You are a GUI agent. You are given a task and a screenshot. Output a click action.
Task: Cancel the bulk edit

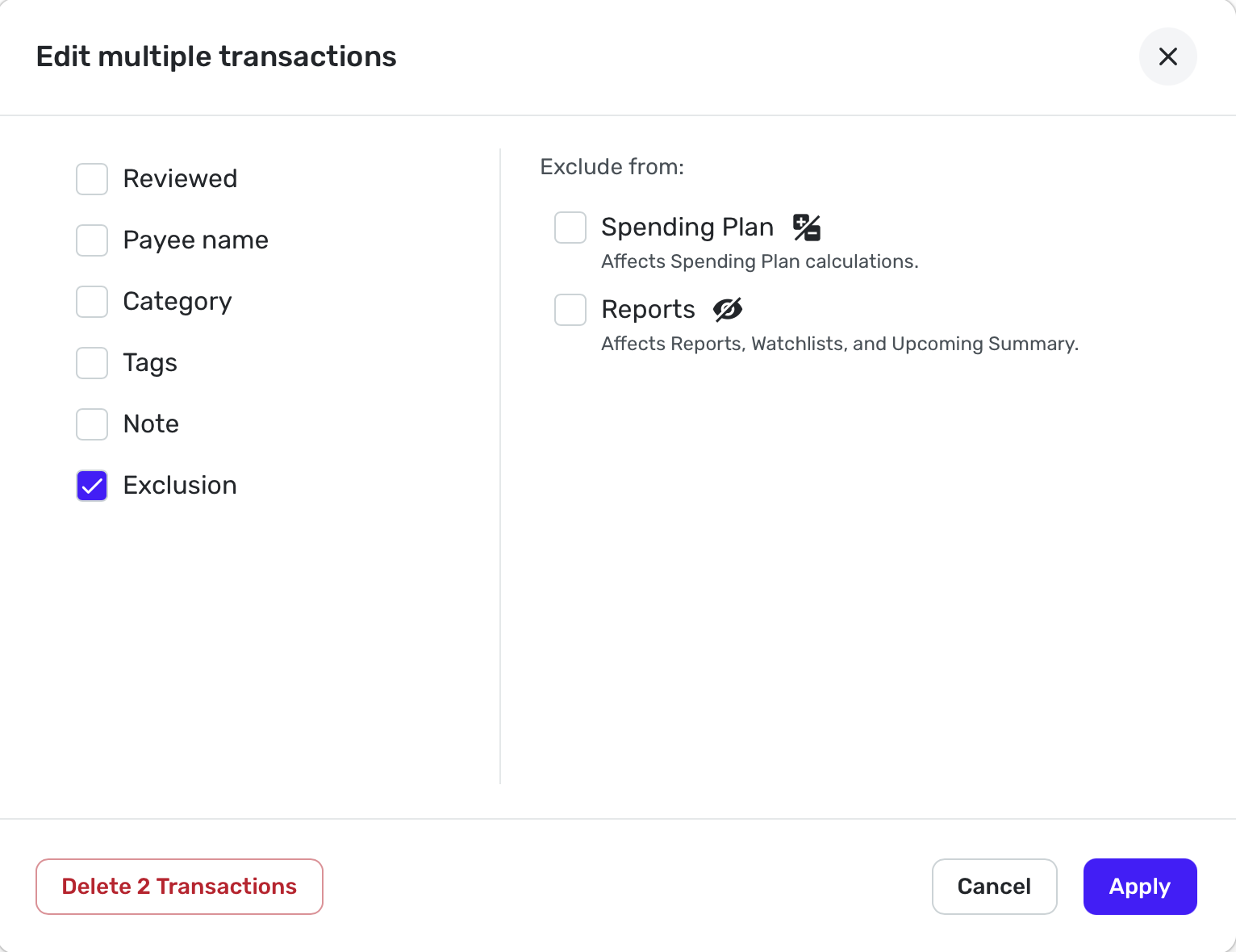[x=994, y=887]
